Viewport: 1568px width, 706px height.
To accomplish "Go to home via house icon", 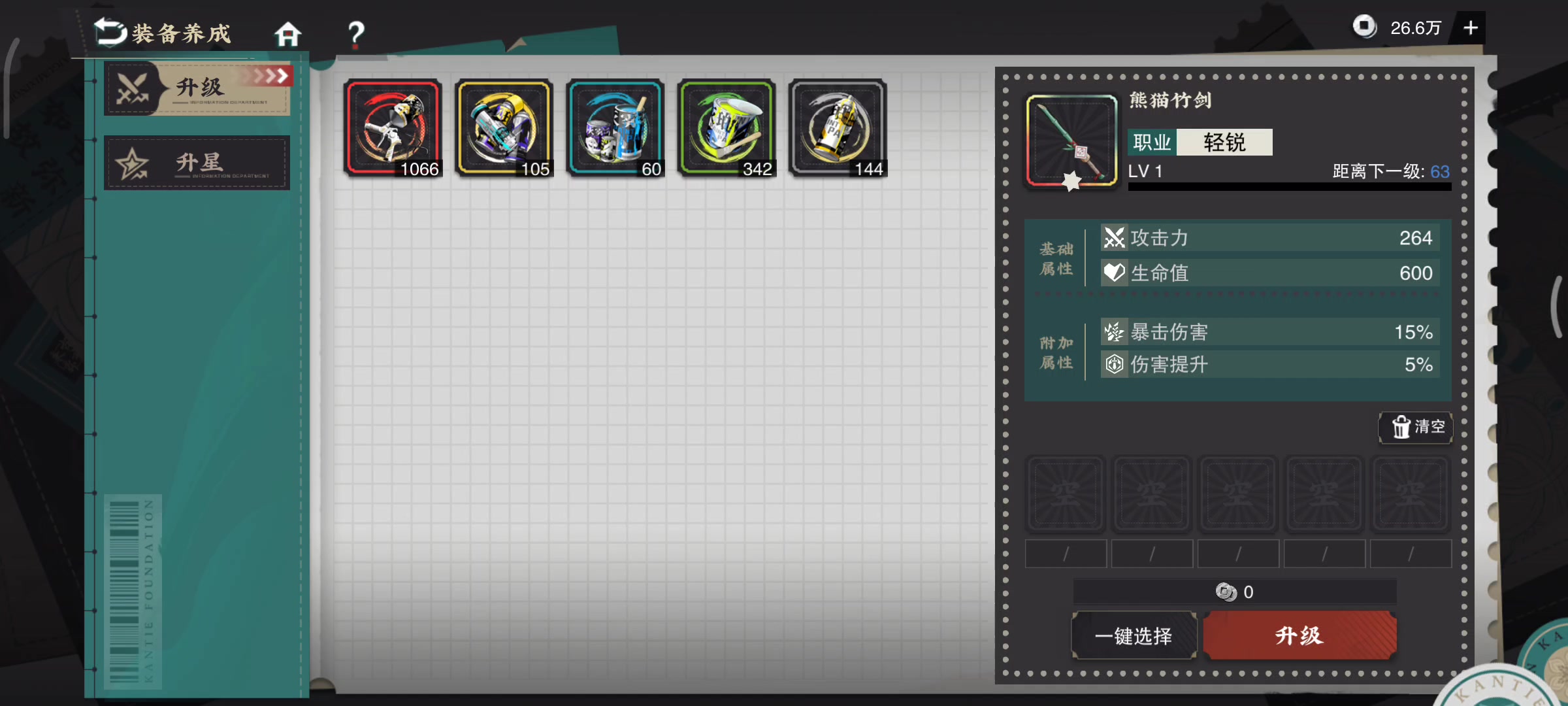I will click(287, 34).
